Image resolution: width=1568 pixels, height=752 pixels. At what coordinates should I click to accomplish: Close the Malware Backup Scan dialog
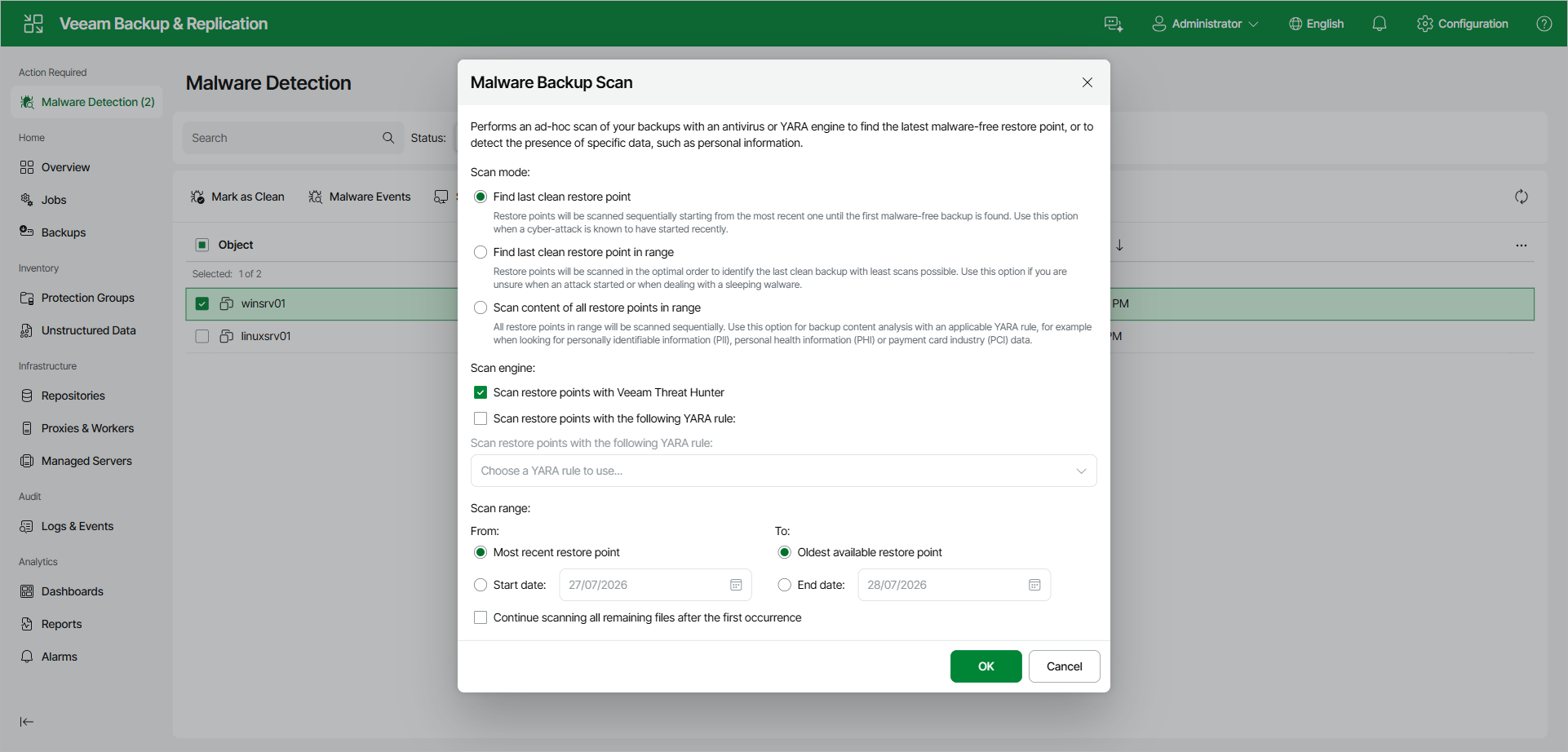(x=1087, y=82)
